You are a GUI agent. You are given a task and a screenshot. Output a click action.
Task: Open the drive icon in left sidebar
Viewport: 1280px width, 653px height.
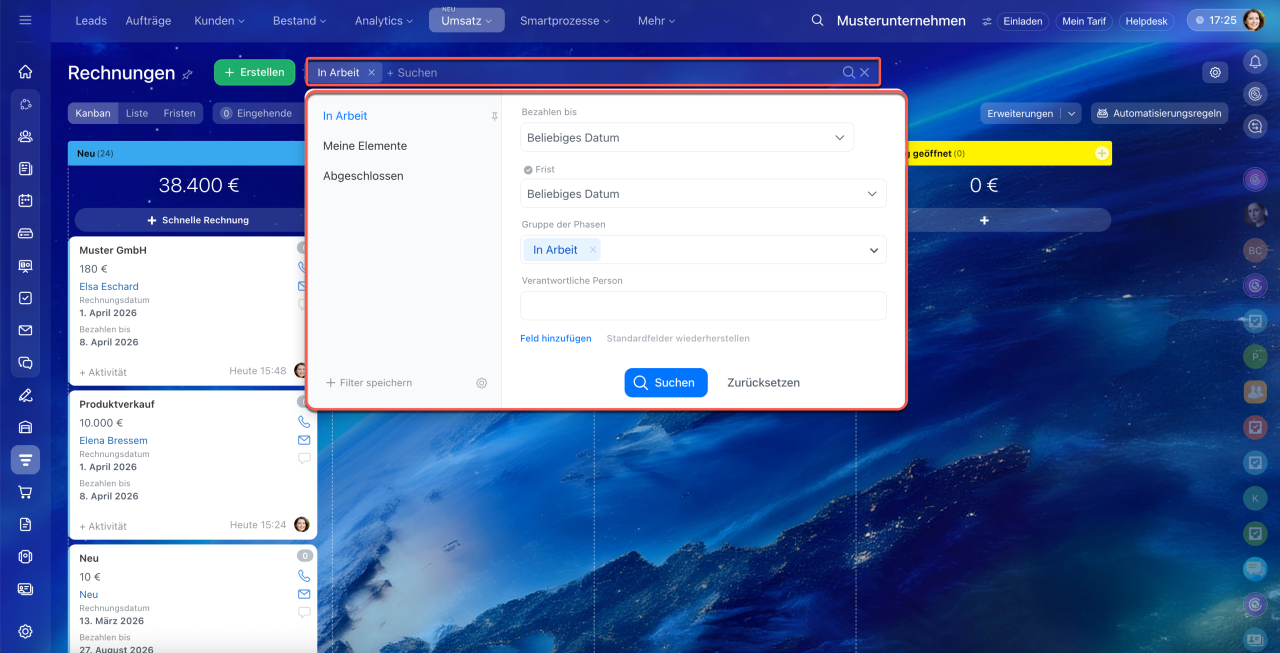pyautogui.click(x=25, y=233)
